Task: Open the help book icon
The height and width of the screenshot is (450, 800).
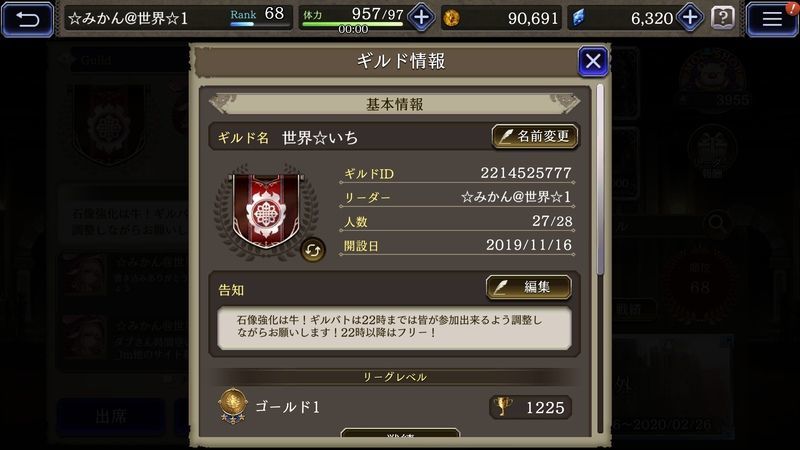Action: [x=722, y=19]
